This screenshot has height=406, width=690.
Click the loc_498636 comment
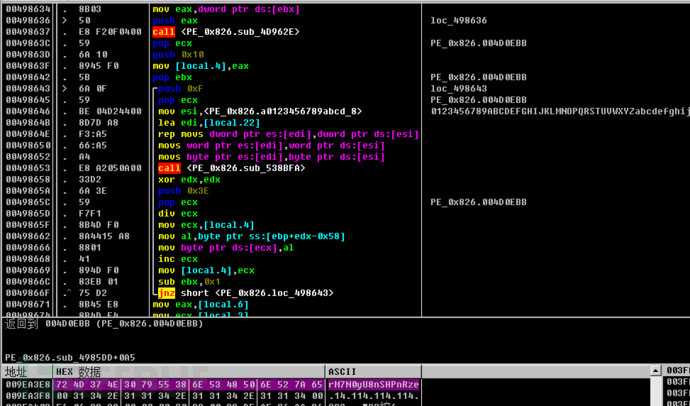coord(459,21)
